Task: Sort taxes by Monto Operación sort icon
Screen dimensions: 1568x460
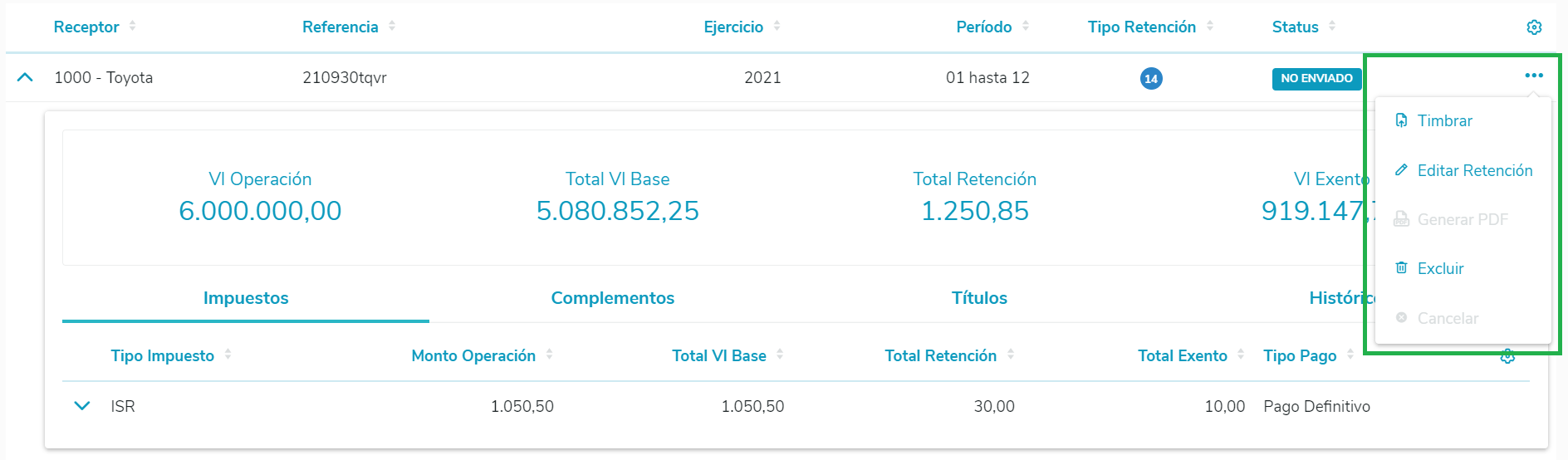Action: (550, 355)
